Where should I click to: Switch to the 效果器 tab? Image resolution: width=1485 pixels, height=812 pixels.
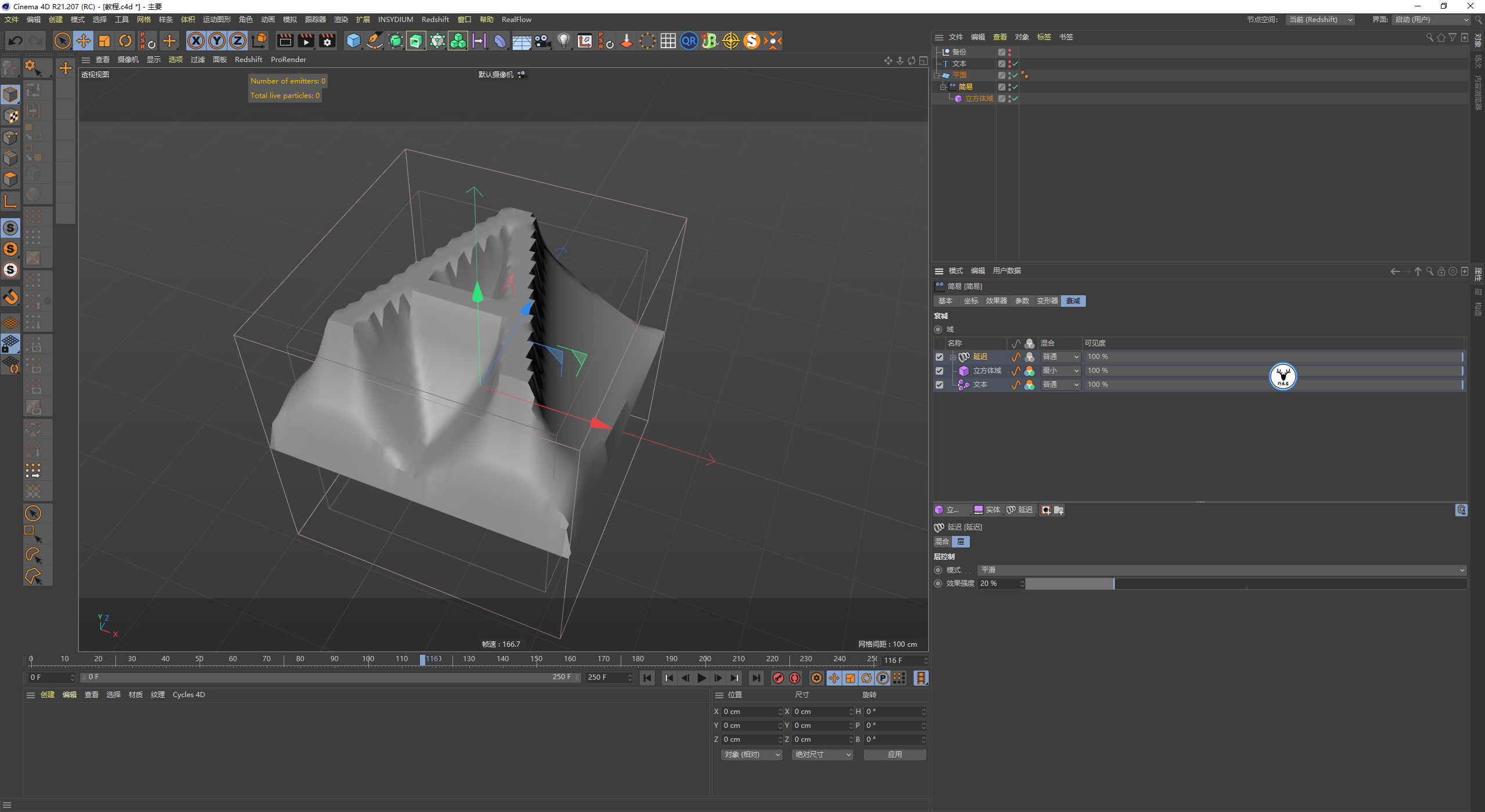tap(996, 301)
